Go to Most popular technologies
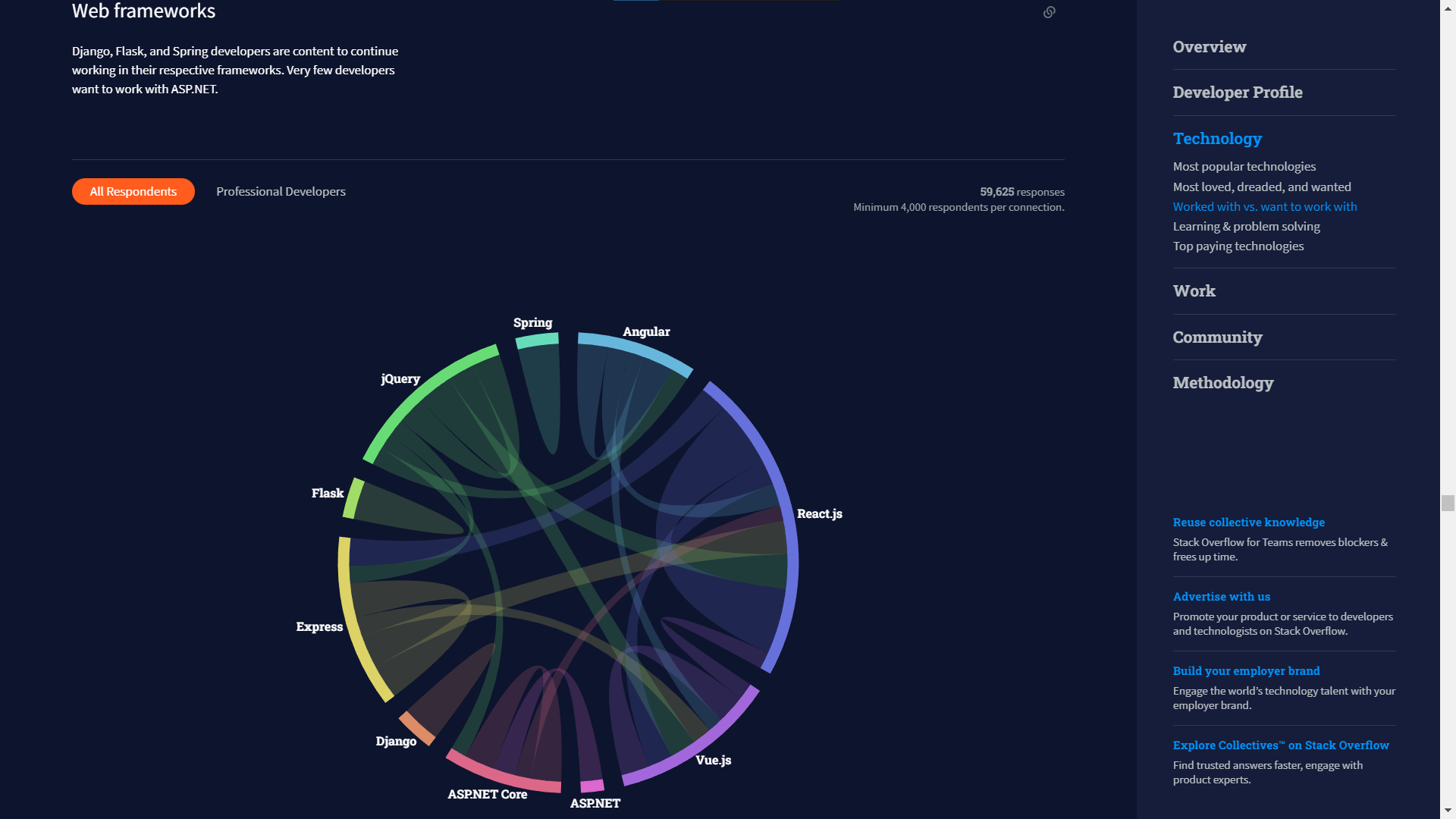 1244,167
